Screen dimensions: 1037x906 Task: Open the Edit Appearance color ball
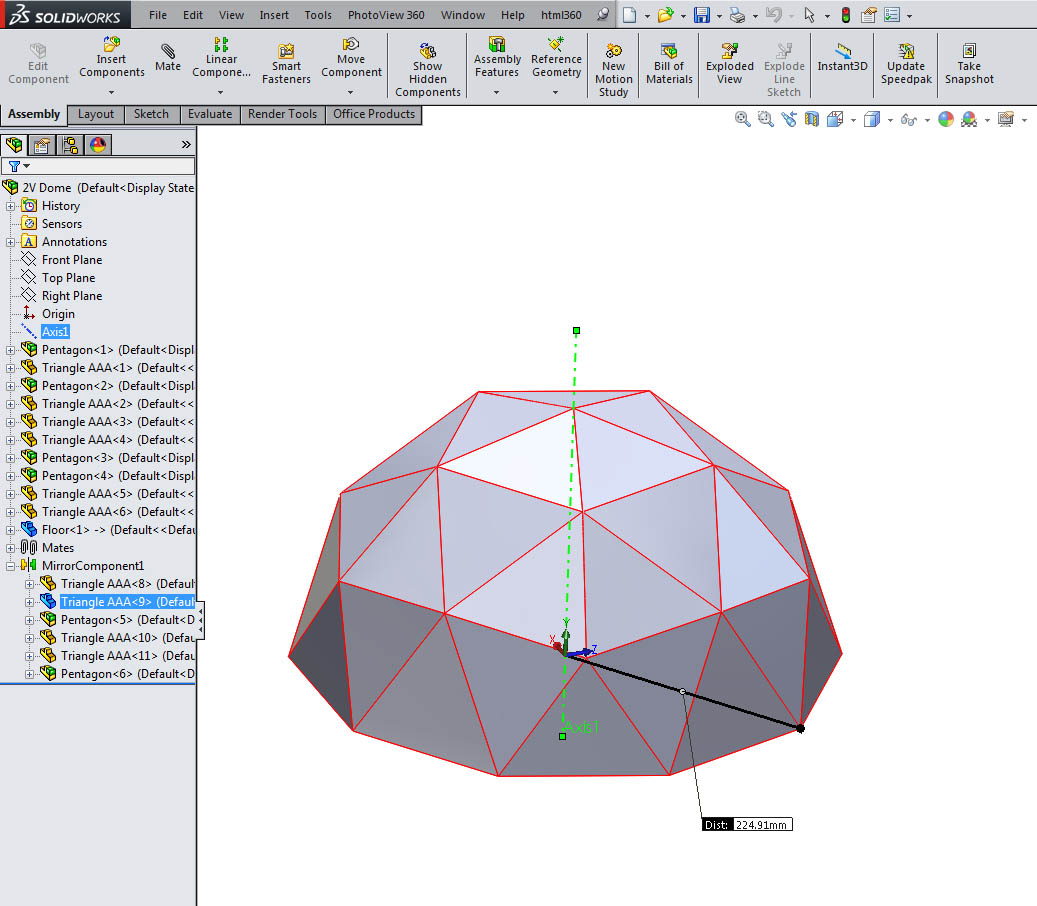(x=946, y=119)
